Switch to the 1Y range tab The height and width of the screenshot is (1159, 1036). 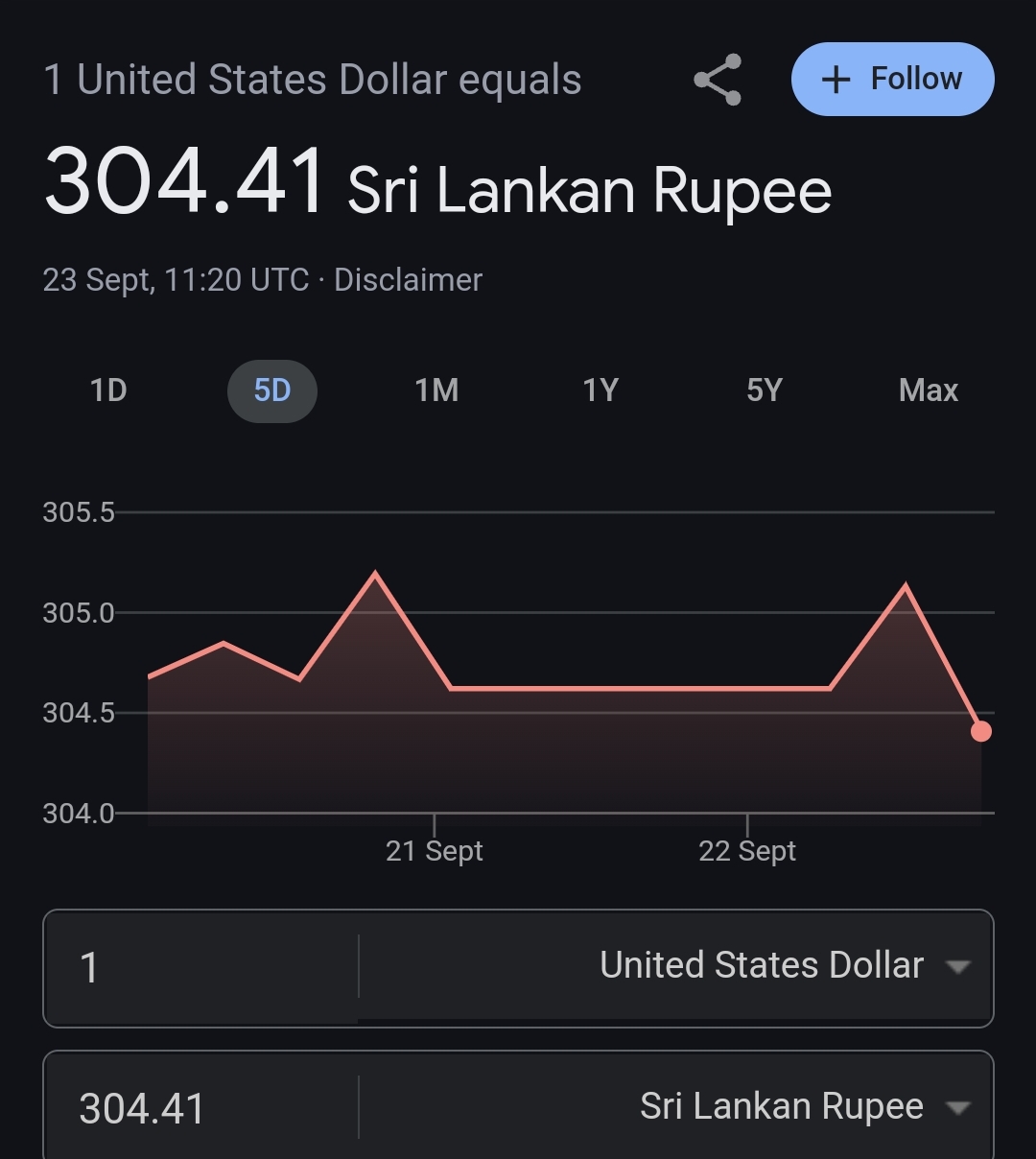tap(600, 390)
